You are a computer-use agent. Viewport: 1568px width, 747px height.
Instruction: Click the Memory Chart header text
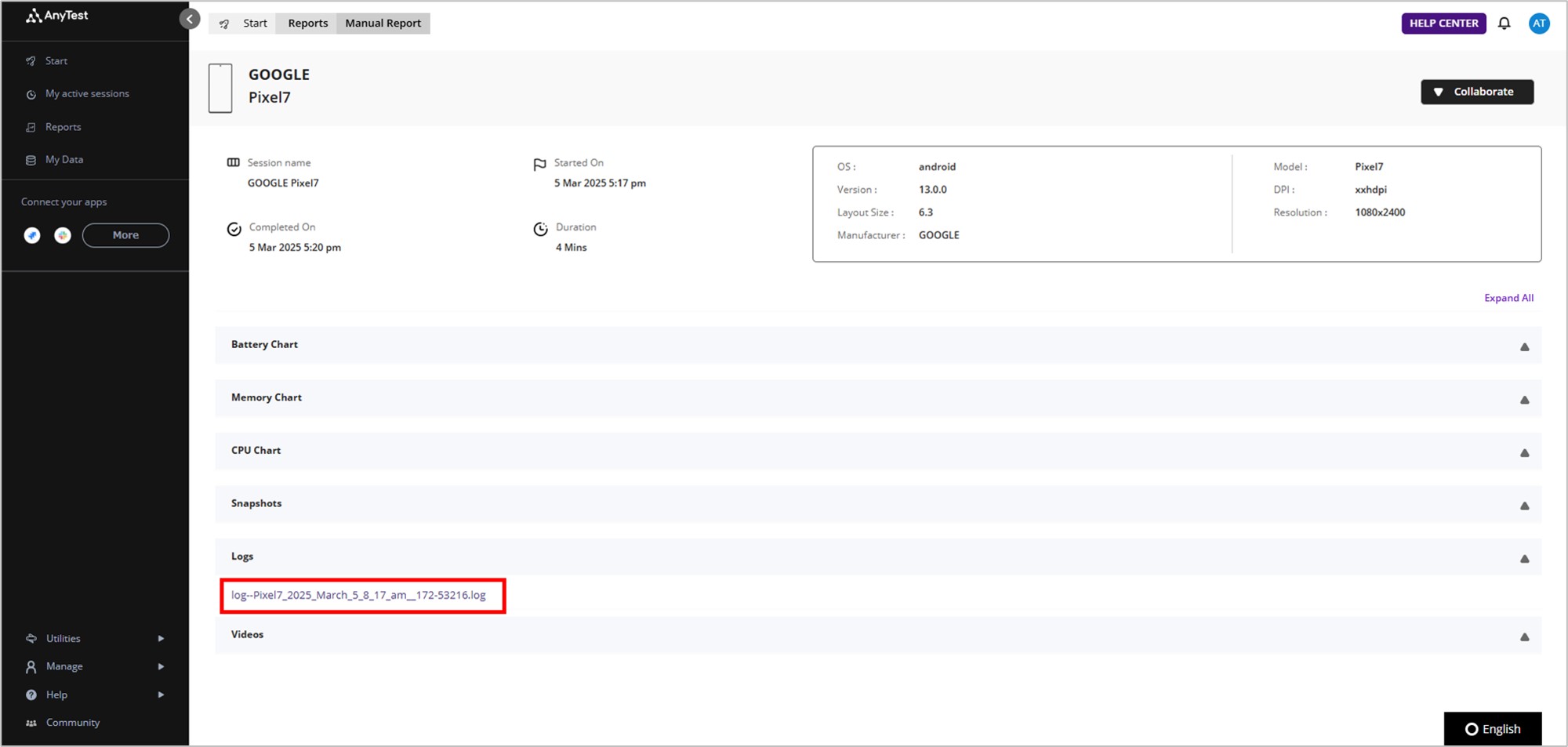click(x=267, y=397)
